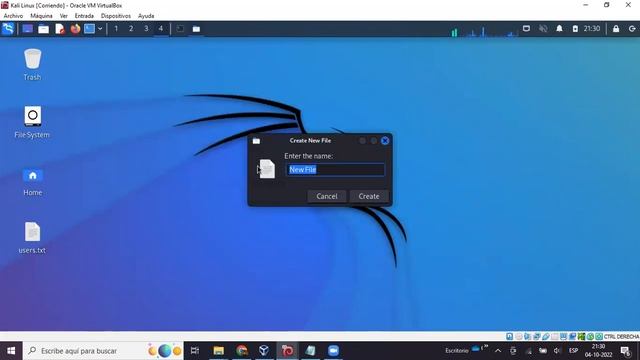Viewport: 640px width, 360px height.
Task: Lock the screen with padlock icon
Action: pyautogui.click(x=616, y=29)
